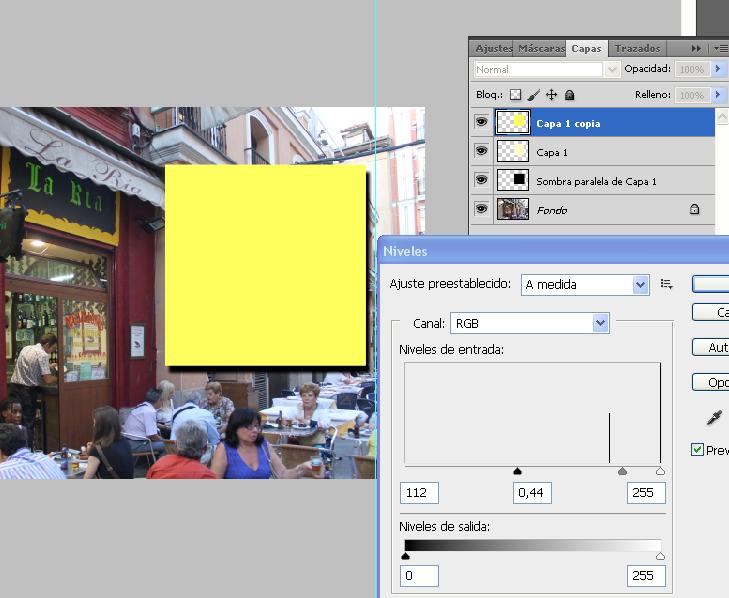The width and height of the screenshot is (729, 598).
Task: Switch to the Trazados tab
Action: 637,48
